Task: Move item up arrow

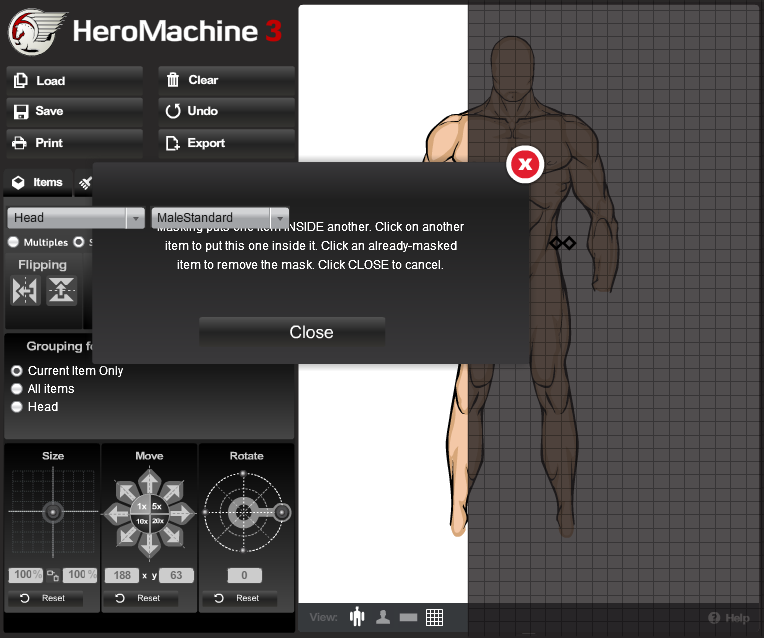Action: [150, 481]
